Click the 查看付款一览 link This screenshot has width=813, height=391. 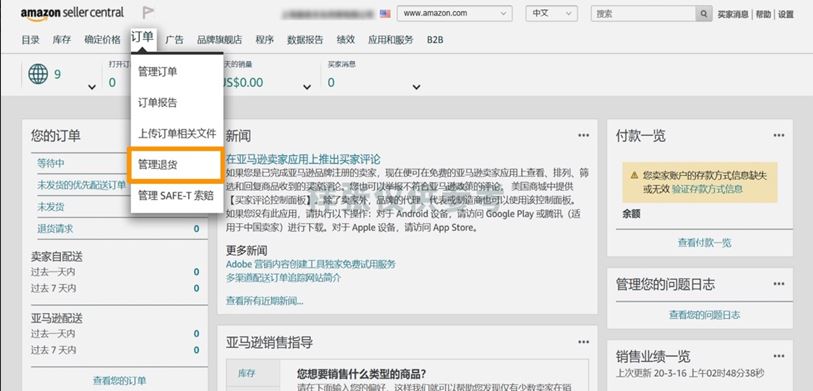[704, 243]
